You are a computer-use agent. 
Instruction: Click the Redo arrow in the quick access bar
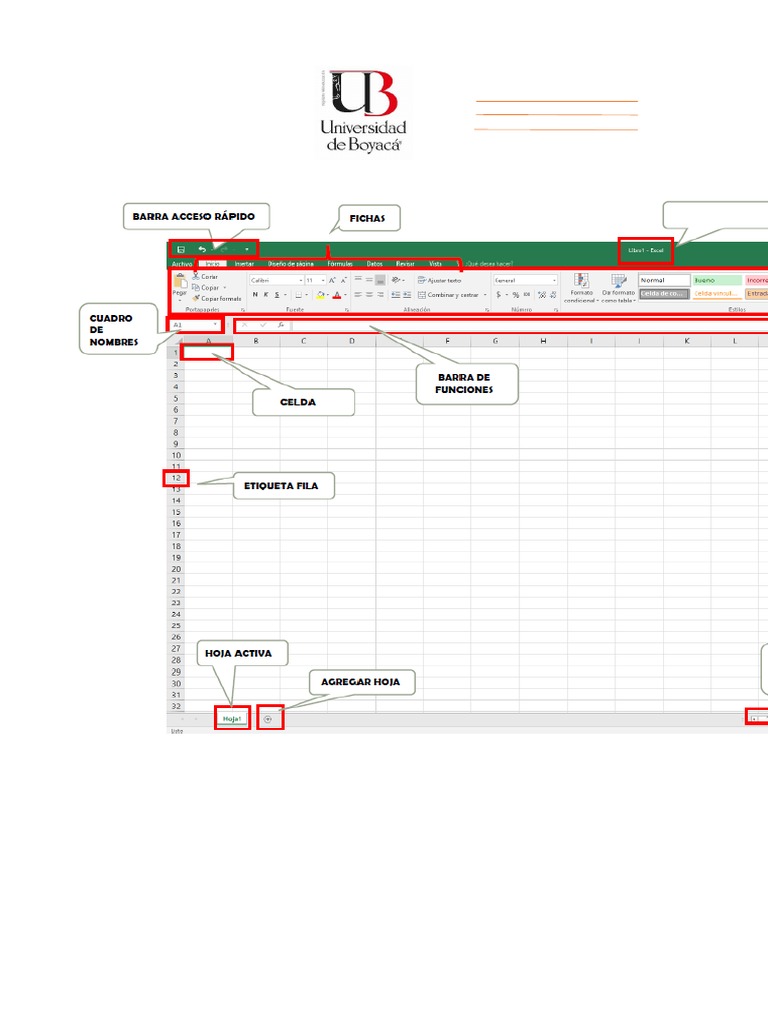click(224, 249)
